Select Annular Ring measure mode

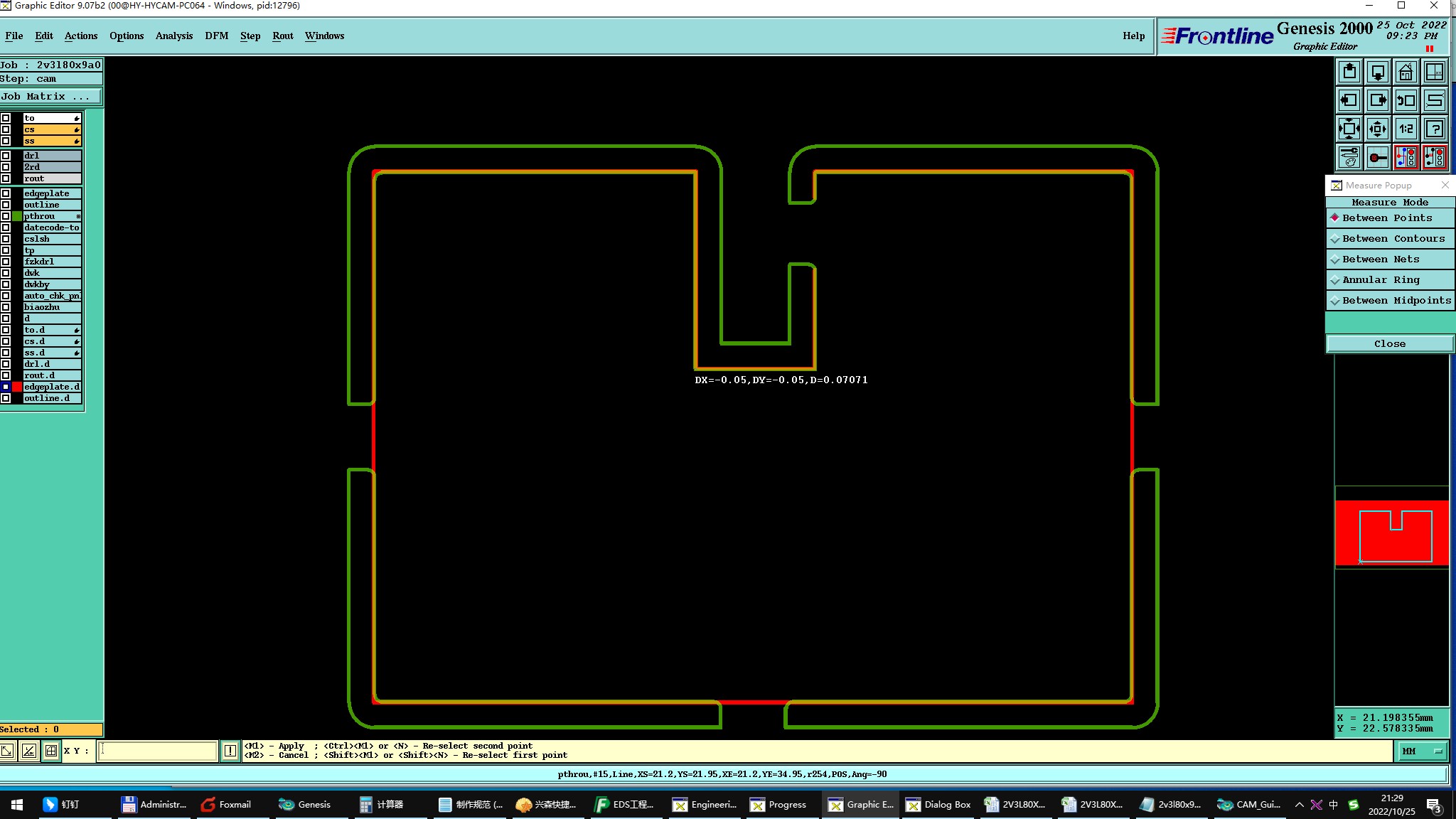(1389, 280)
